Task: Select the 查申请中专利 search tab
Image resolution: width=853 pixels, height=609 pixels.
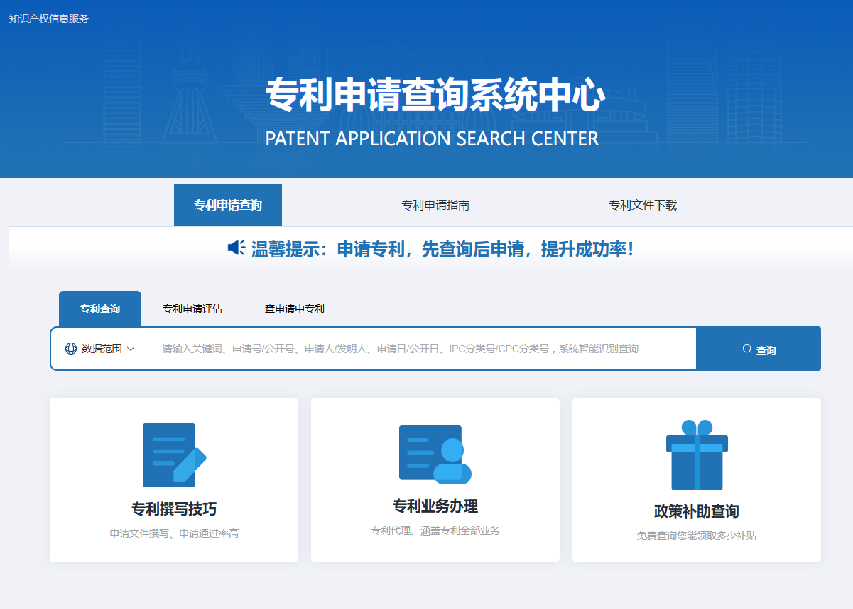Action: (294, 309)
